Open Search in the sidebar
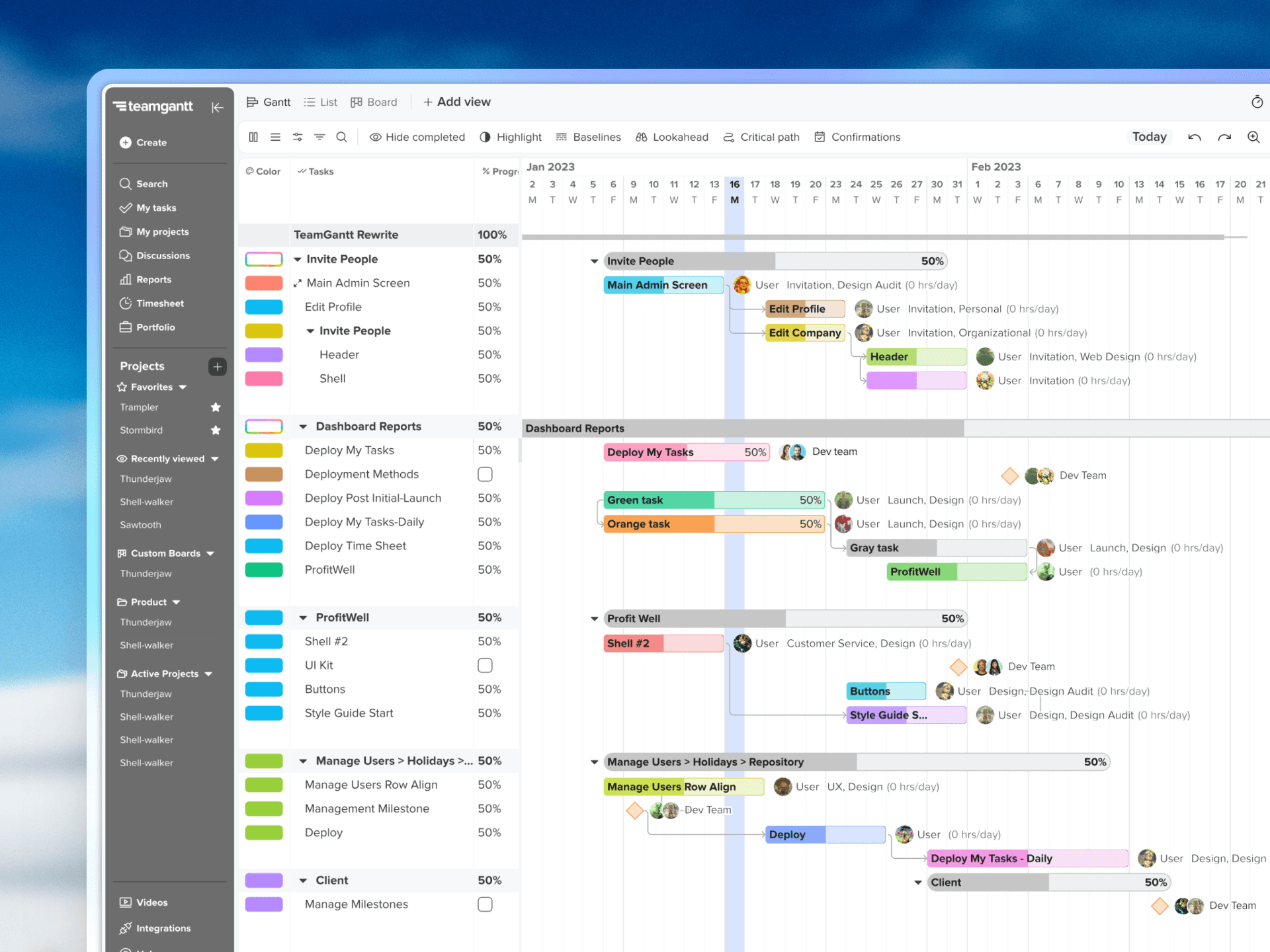This screenshot has height=952, width=1270. point(144,184)
